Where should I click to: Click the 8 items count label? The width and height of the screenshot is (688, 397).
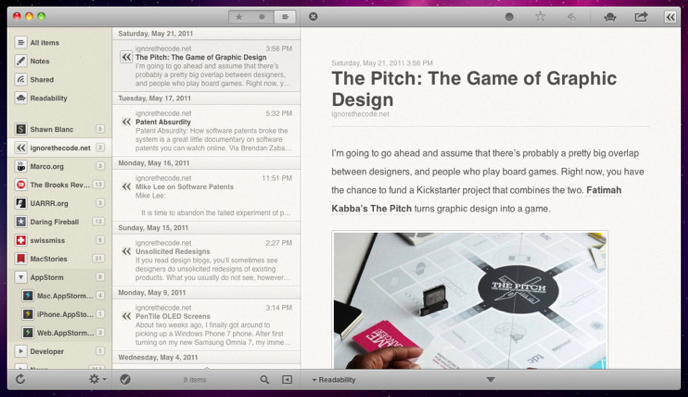tap(195, 380)
